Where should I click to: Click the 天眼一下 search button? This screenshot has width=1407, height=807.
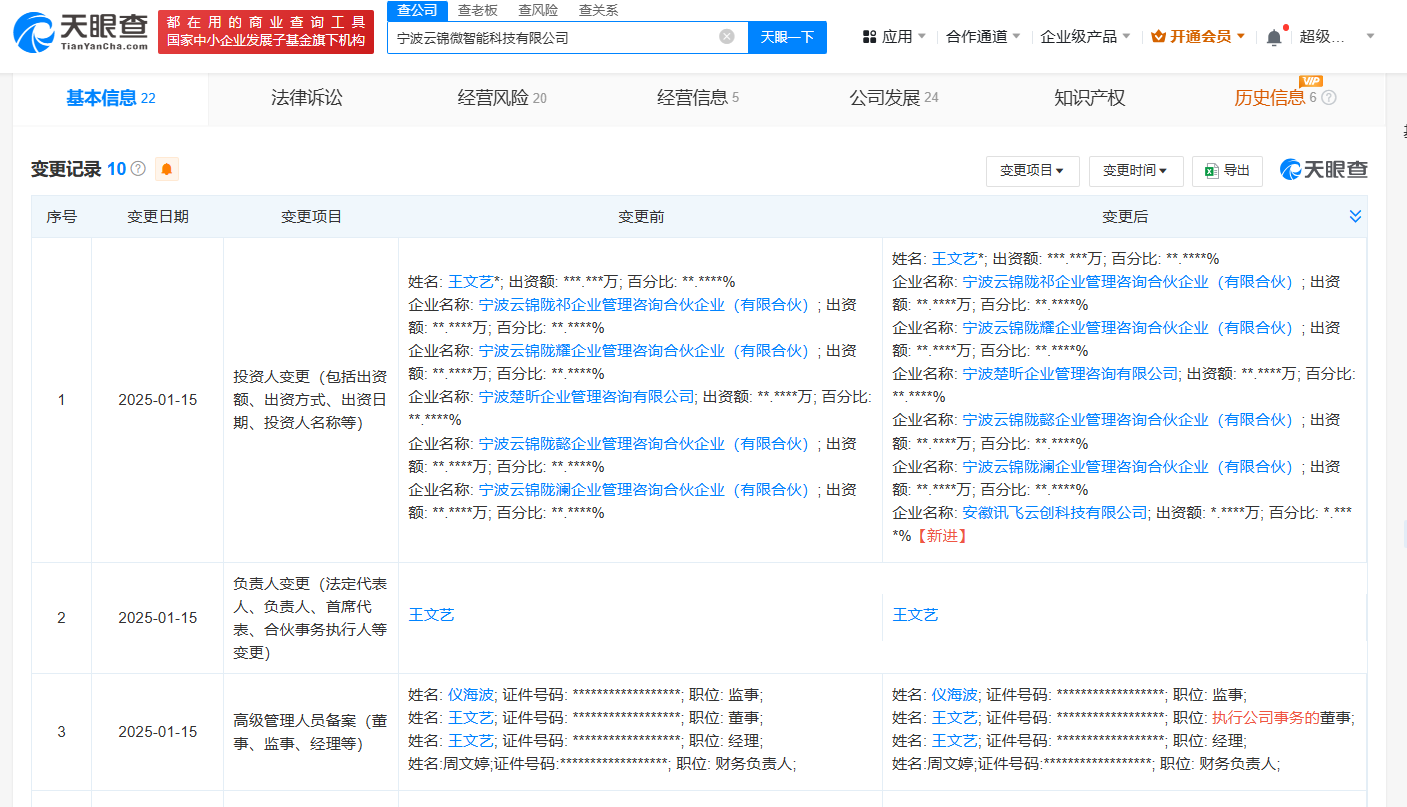click(x=787, y=37)
